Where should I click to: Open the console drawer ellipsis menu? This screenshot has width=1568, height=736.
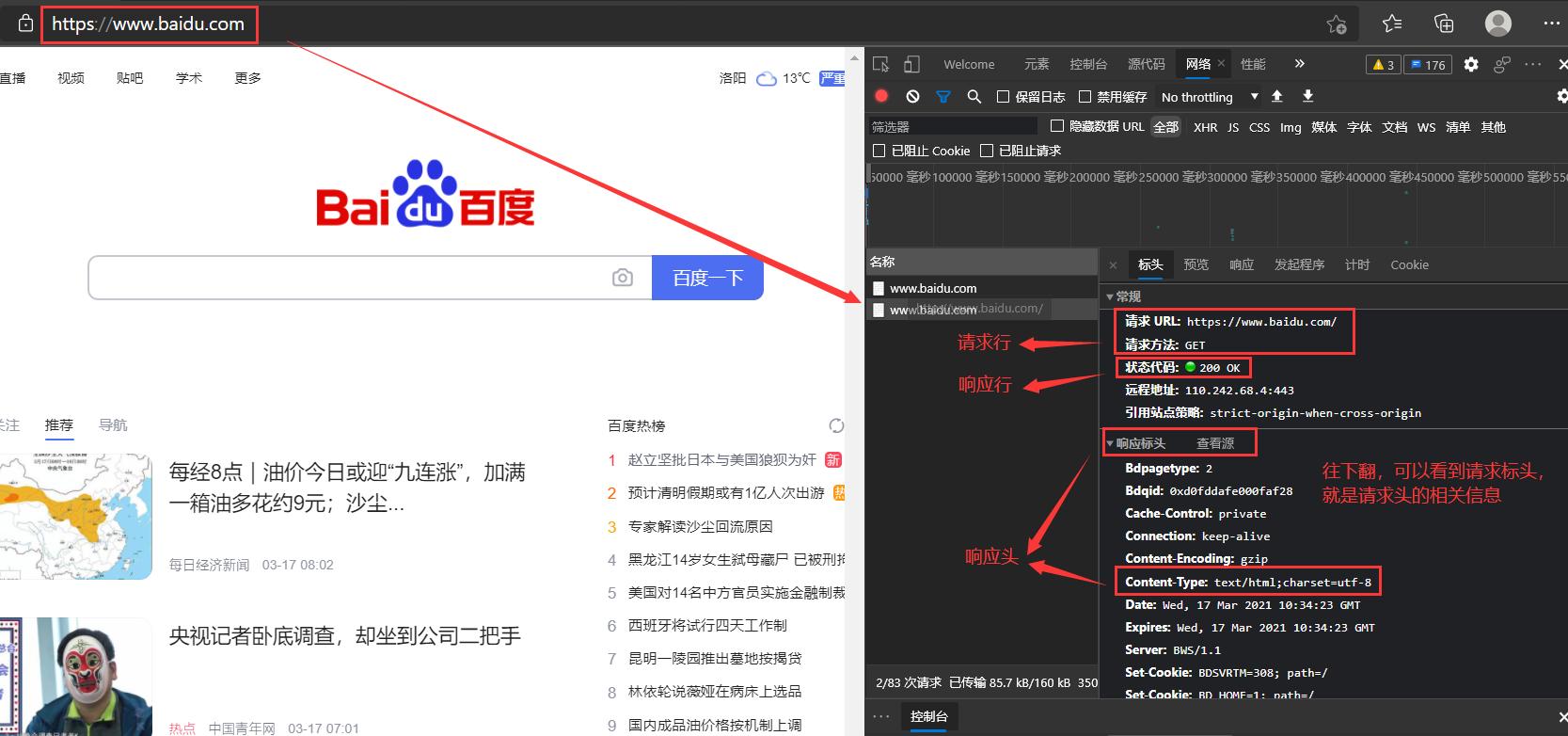coord(880,716)
